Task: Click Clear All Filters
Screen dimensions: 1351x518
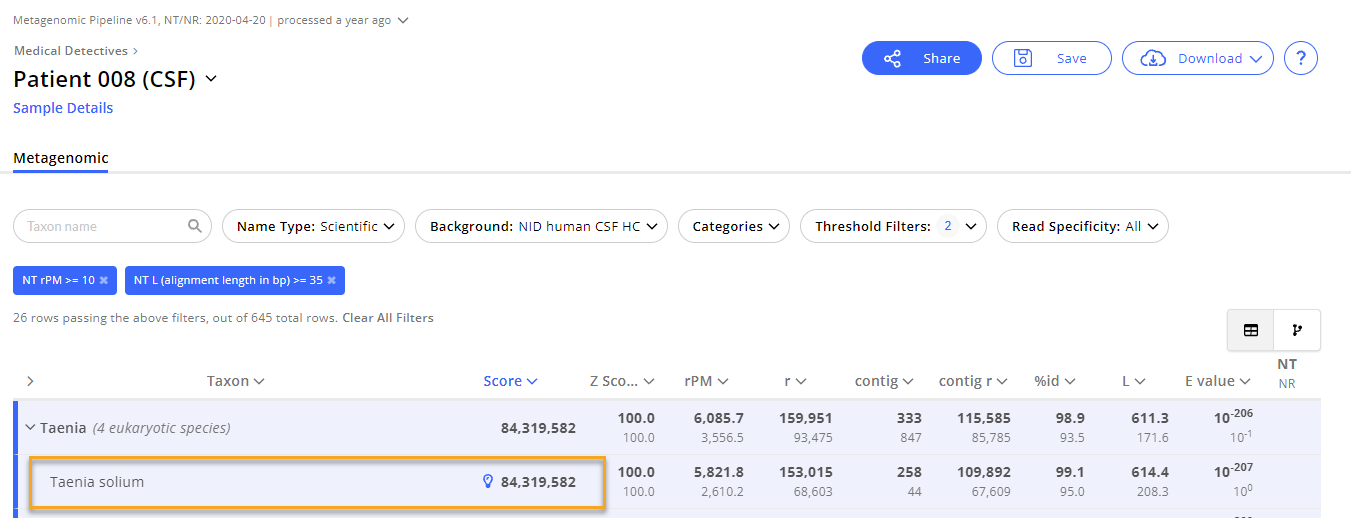Action: (388, 318)
